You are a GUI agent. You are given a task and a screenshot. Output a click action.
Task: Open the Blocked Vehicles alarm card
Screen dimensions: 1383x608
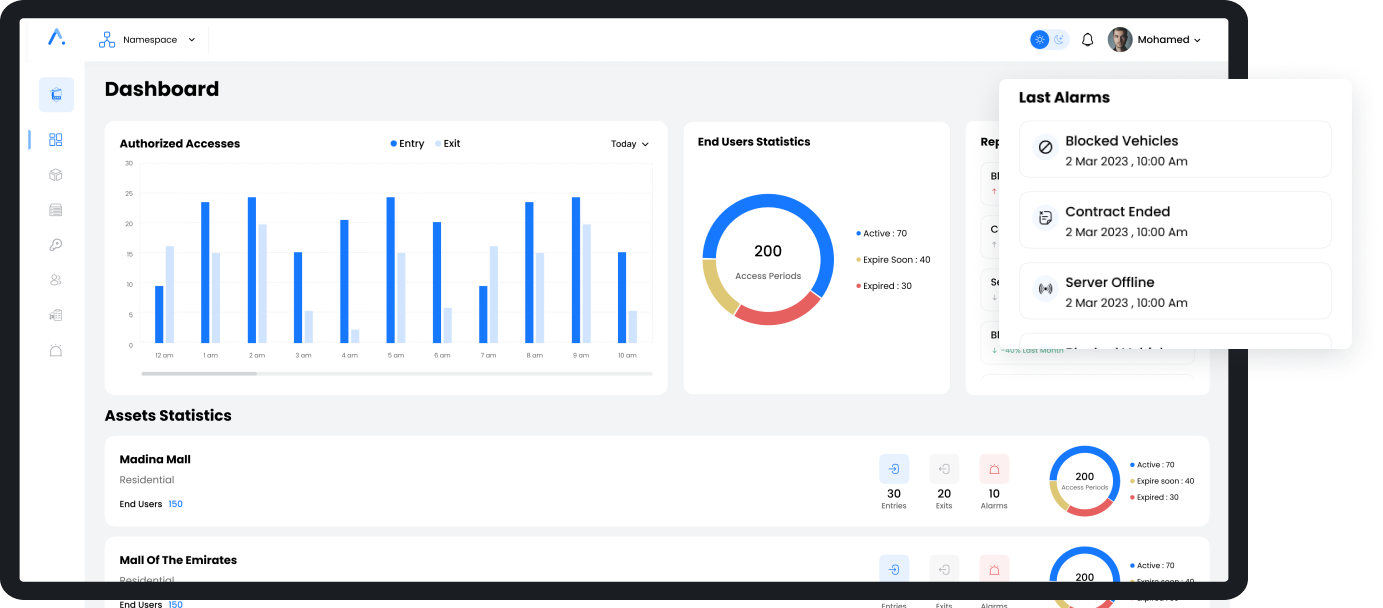click(x=1175, y=149)
